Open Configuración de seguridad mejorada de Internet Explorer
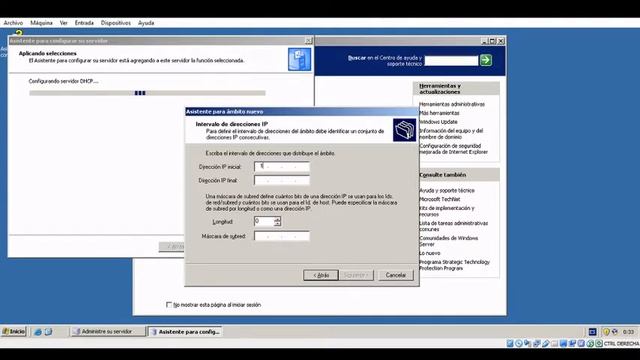 (453, 149)
